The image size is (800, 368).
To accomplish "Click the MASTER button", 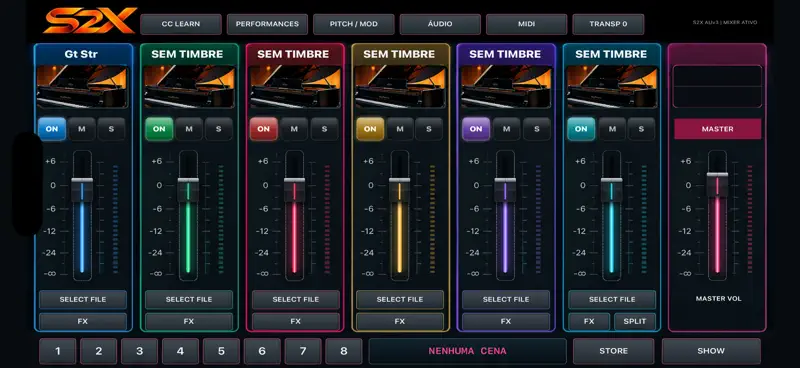I will pos(717,129).
